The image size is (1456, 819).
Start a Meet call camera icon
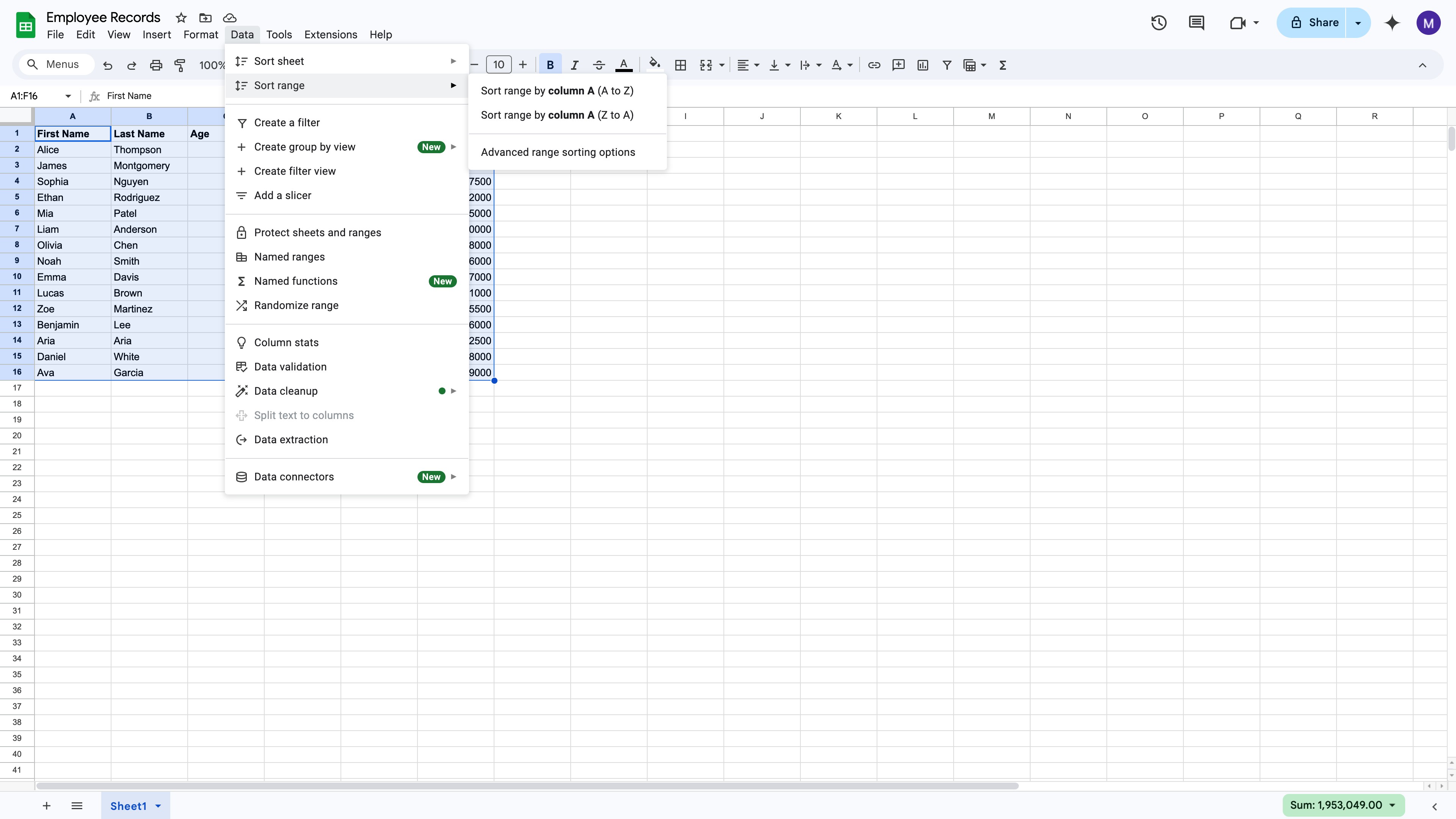[x=1237, y=23]
